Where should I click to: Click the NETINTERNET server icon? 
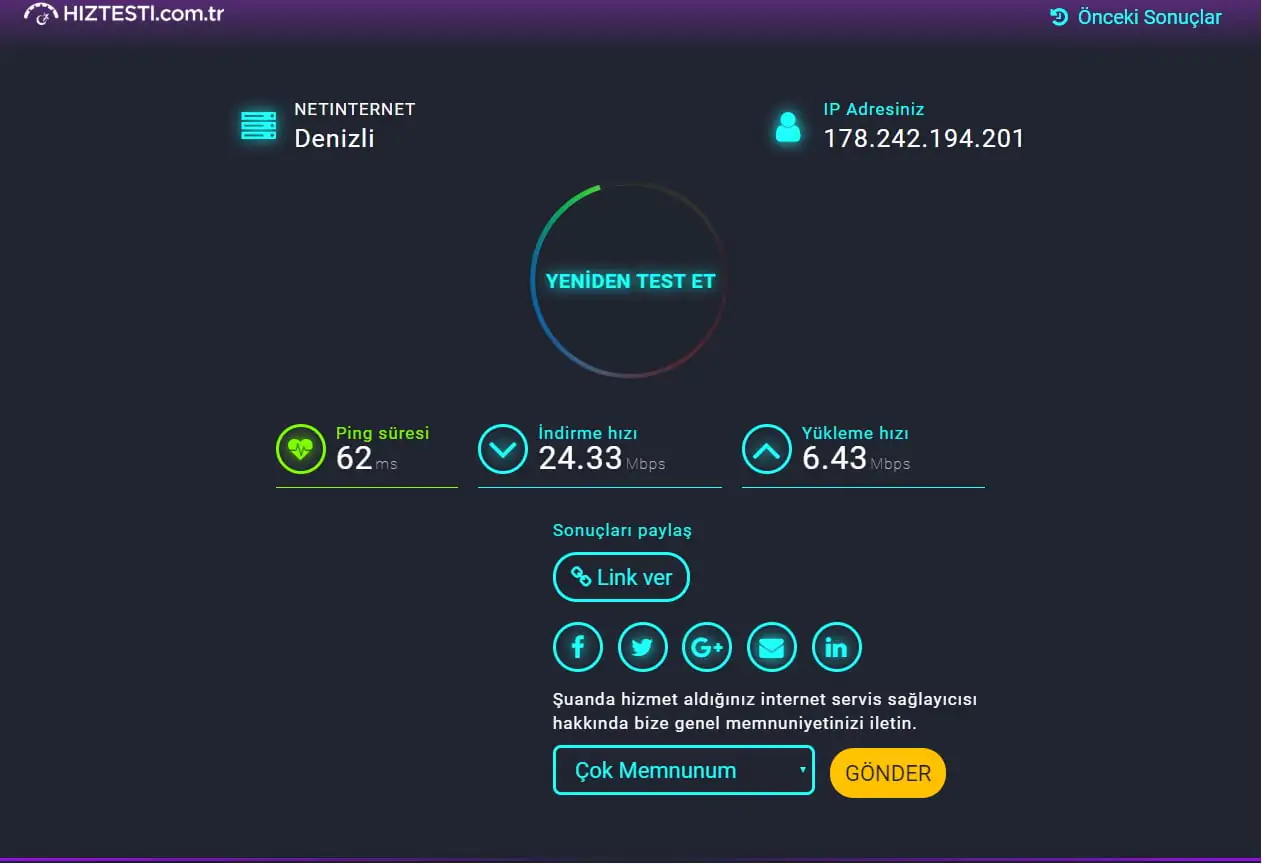click(x=259, y=124)
